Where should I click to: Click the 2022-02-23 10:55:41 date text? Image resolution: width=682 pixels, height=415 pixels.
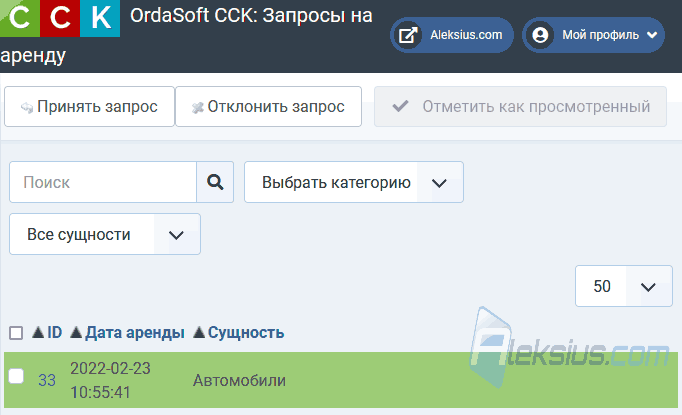110,381
